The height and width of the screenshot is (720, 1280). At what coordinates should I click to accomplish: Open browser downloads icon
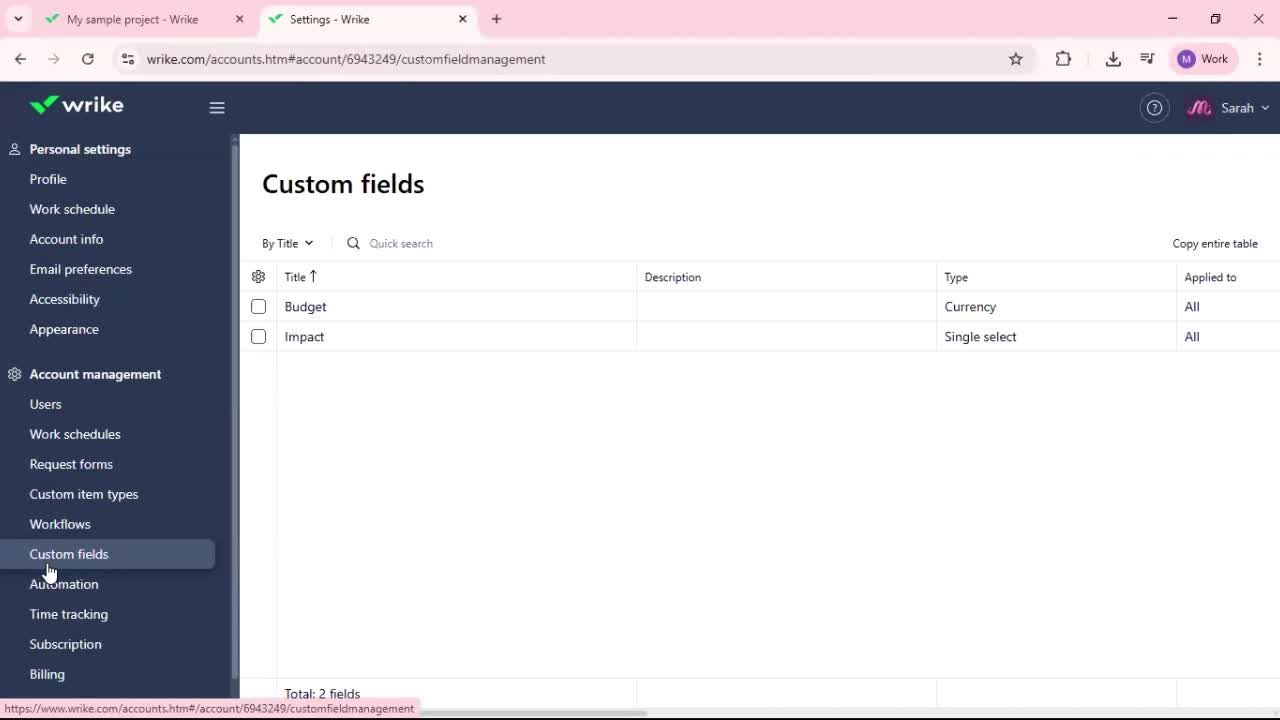(1113, 59)
